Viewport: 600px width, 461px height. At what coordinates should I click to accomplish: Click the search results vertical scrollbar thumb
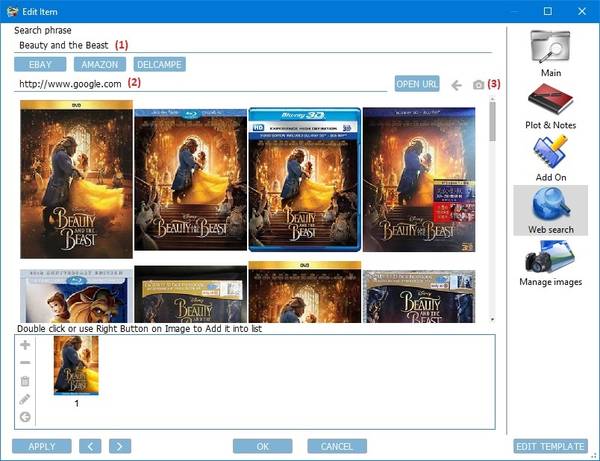[492, 122]
